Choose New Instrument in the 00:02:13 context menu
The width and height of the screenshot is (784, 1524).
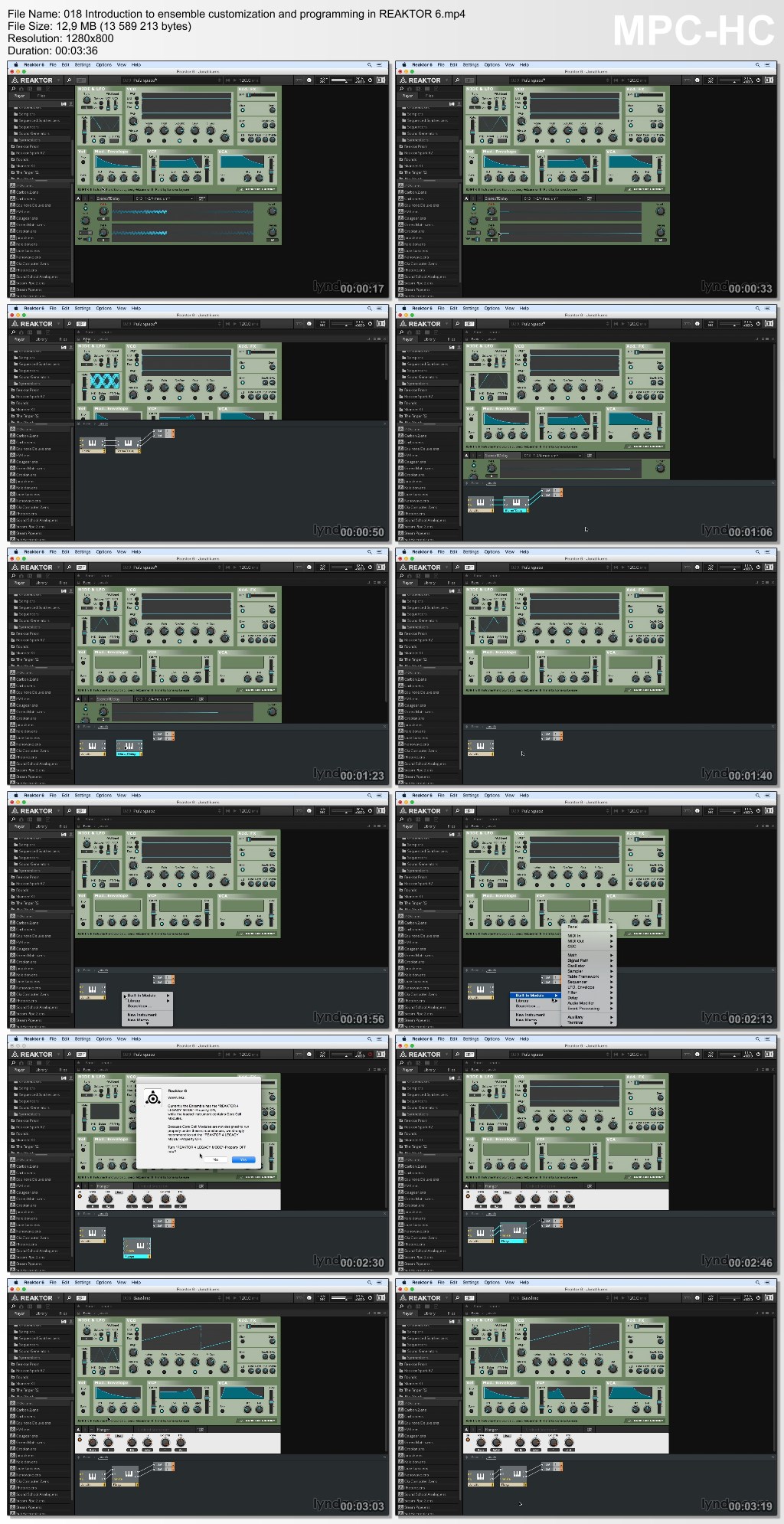coord(535,1014)
